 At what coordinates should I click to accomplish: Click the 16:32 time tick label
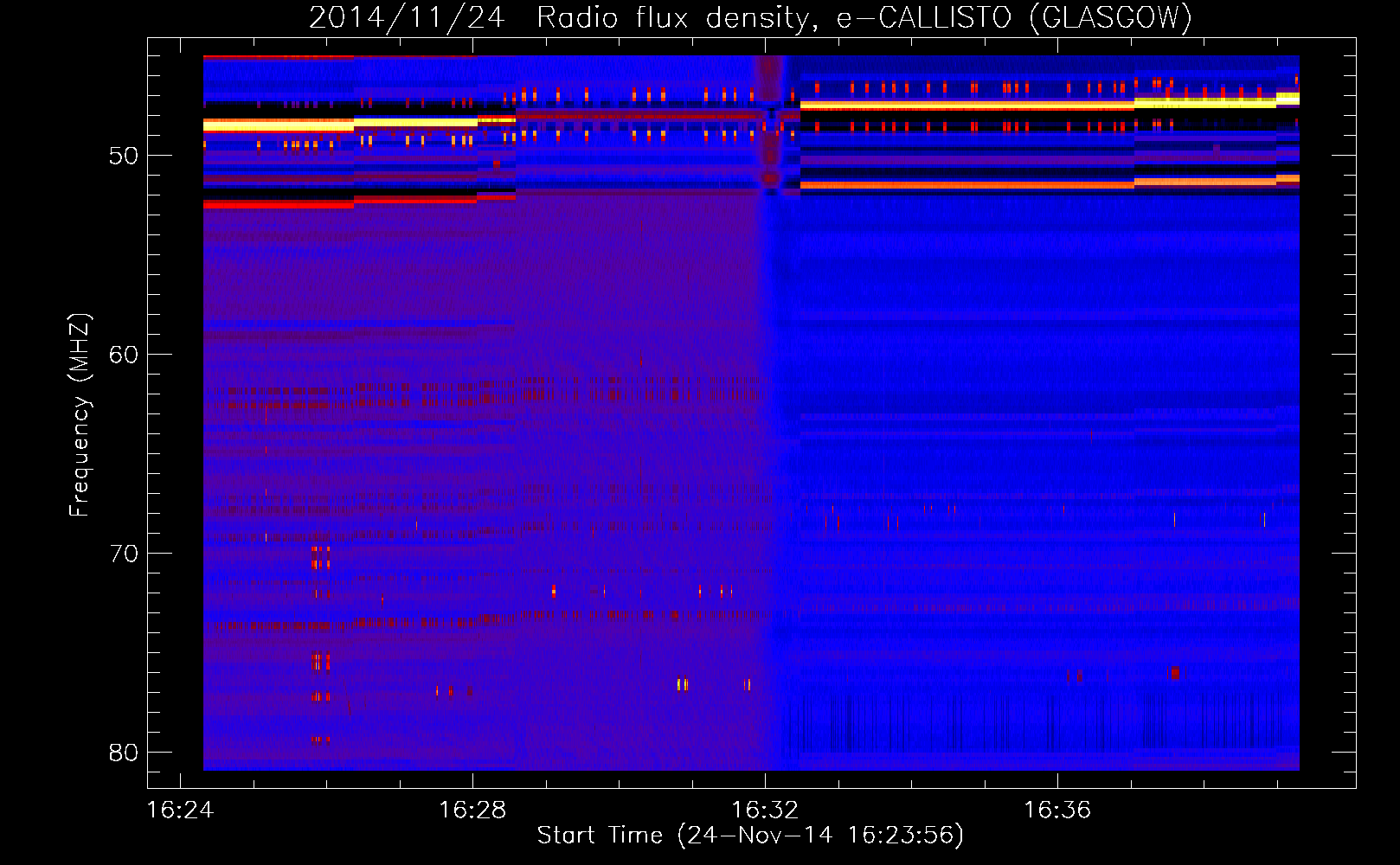click(765, 810)
